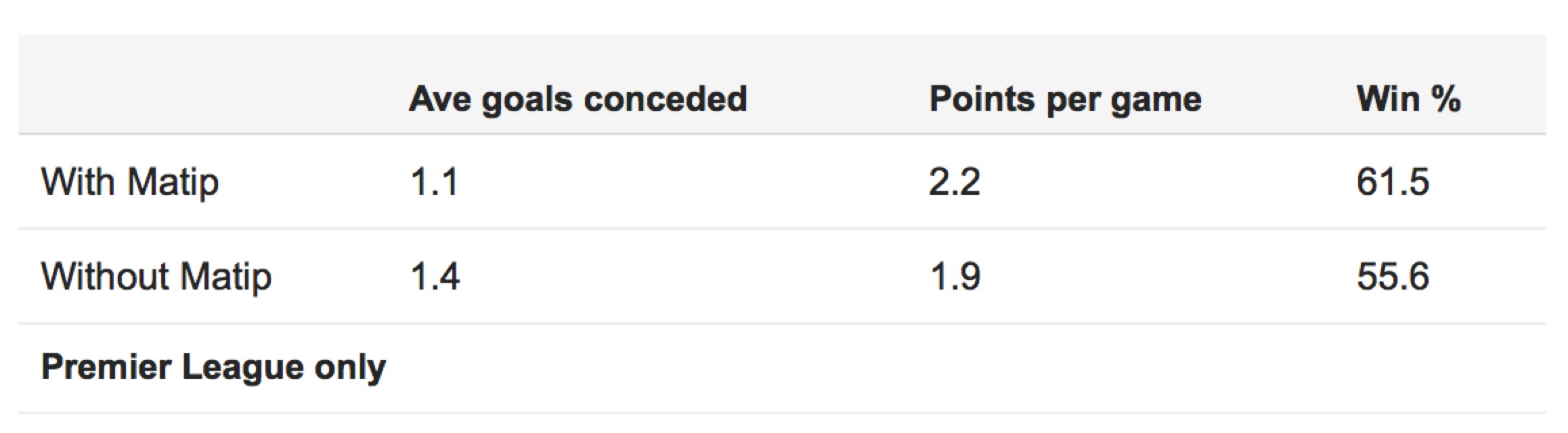1568x433 pixels.
Task: Click the "Points per game" column header
Action: tap(1065, 99)
